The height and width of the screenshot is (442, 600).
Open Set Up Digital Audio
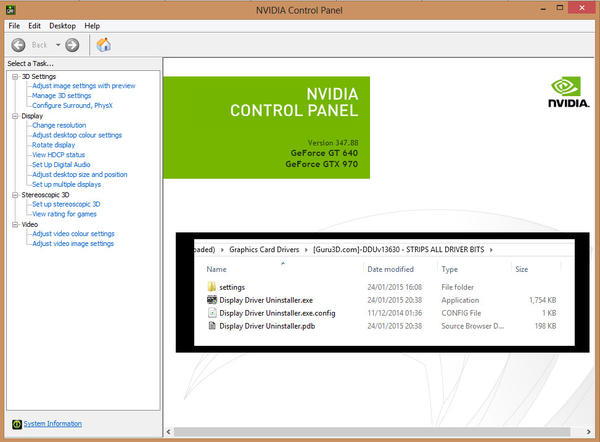pos(61,165)
